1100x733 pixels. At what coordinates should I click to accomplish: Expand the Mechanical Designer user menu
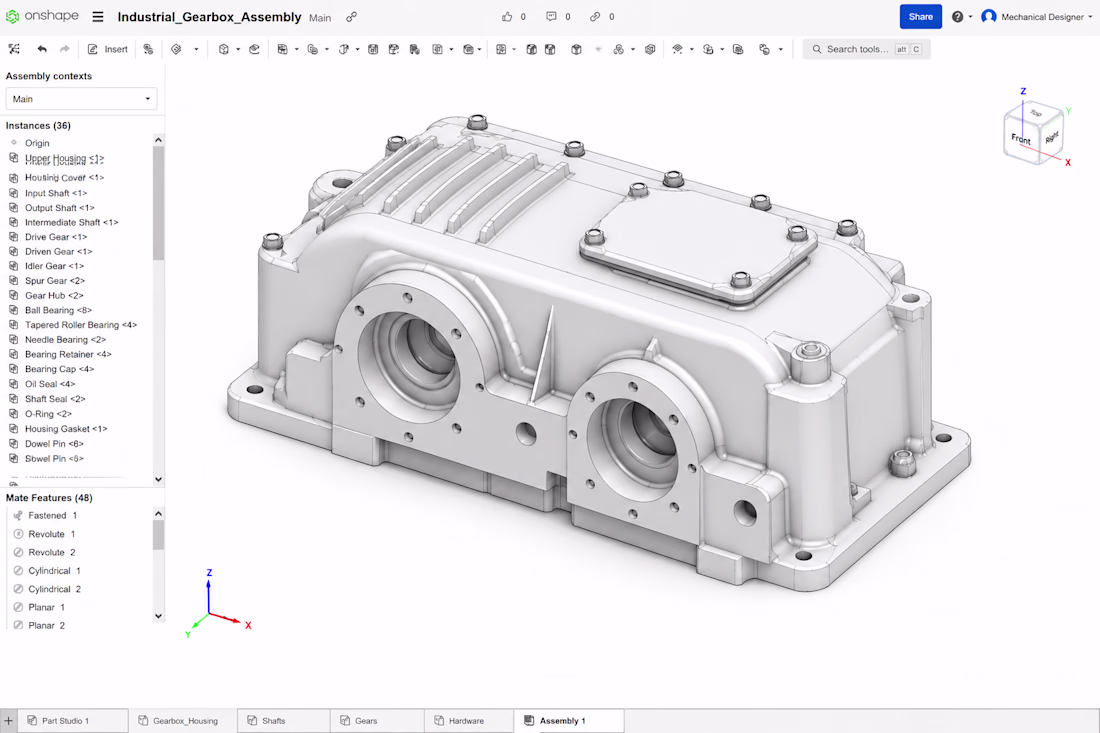point(1038,17)
